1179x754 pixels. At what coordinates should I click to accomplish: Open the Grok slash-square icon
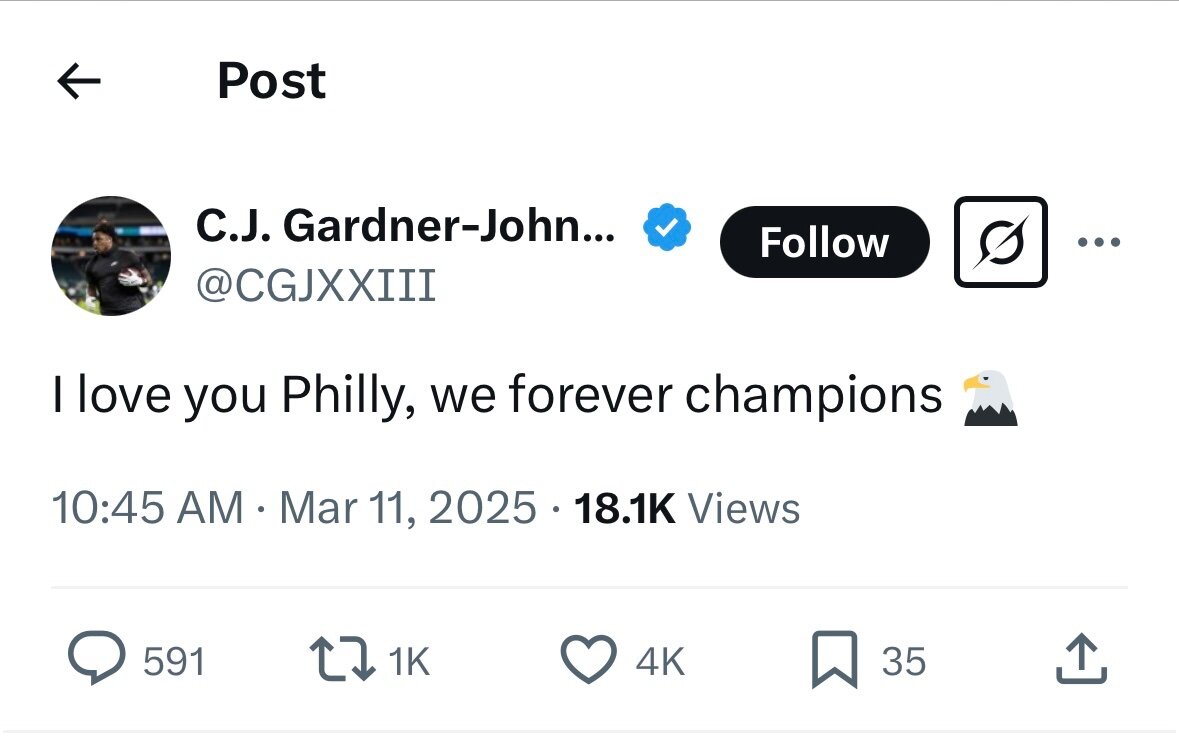tap(1000, 242)
